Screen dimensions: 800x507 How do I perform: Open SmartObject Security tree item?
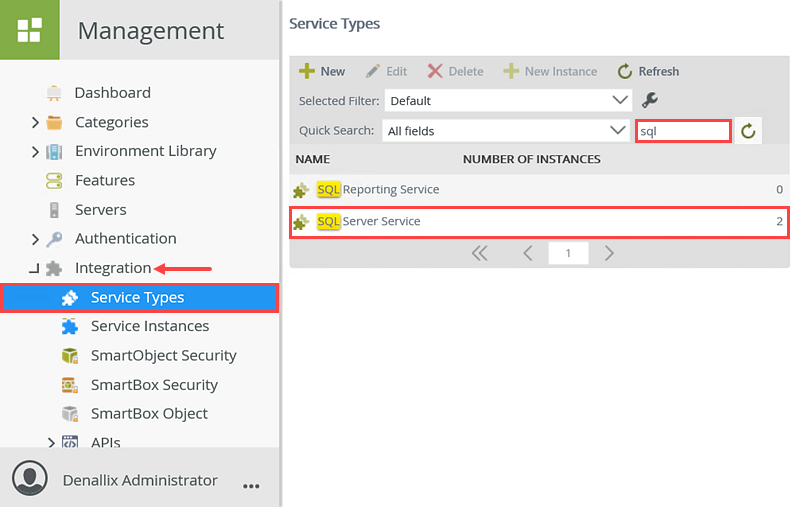pos(164,356)
